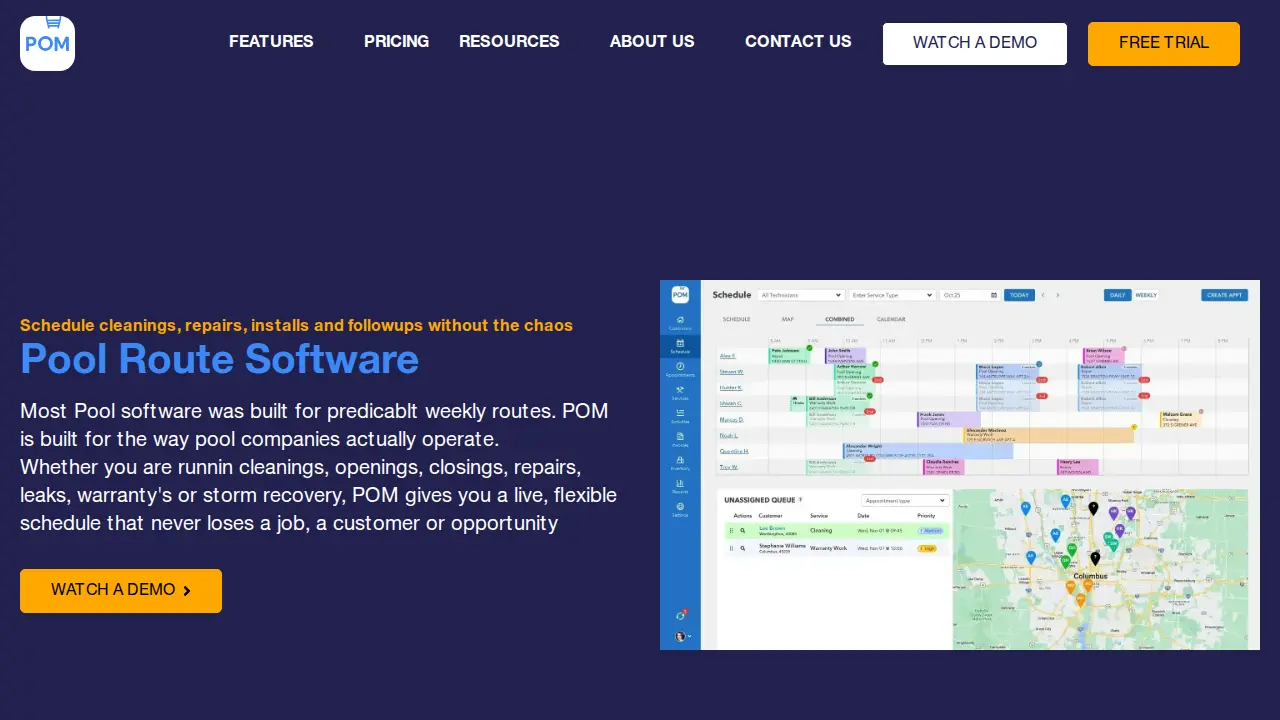Go to the Contact Us page

798,42
